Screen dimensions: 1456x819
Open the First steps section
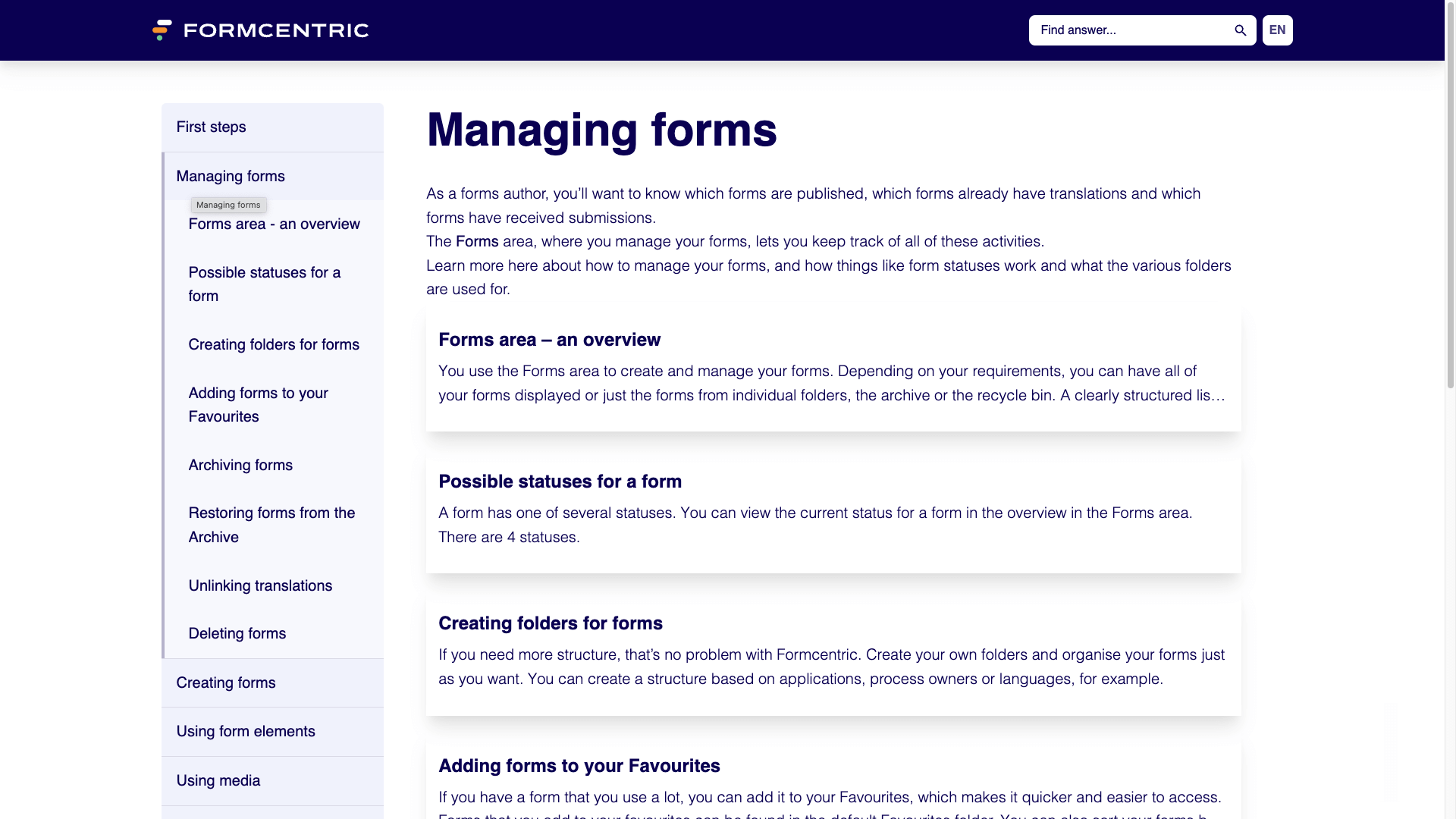(211, 127)
